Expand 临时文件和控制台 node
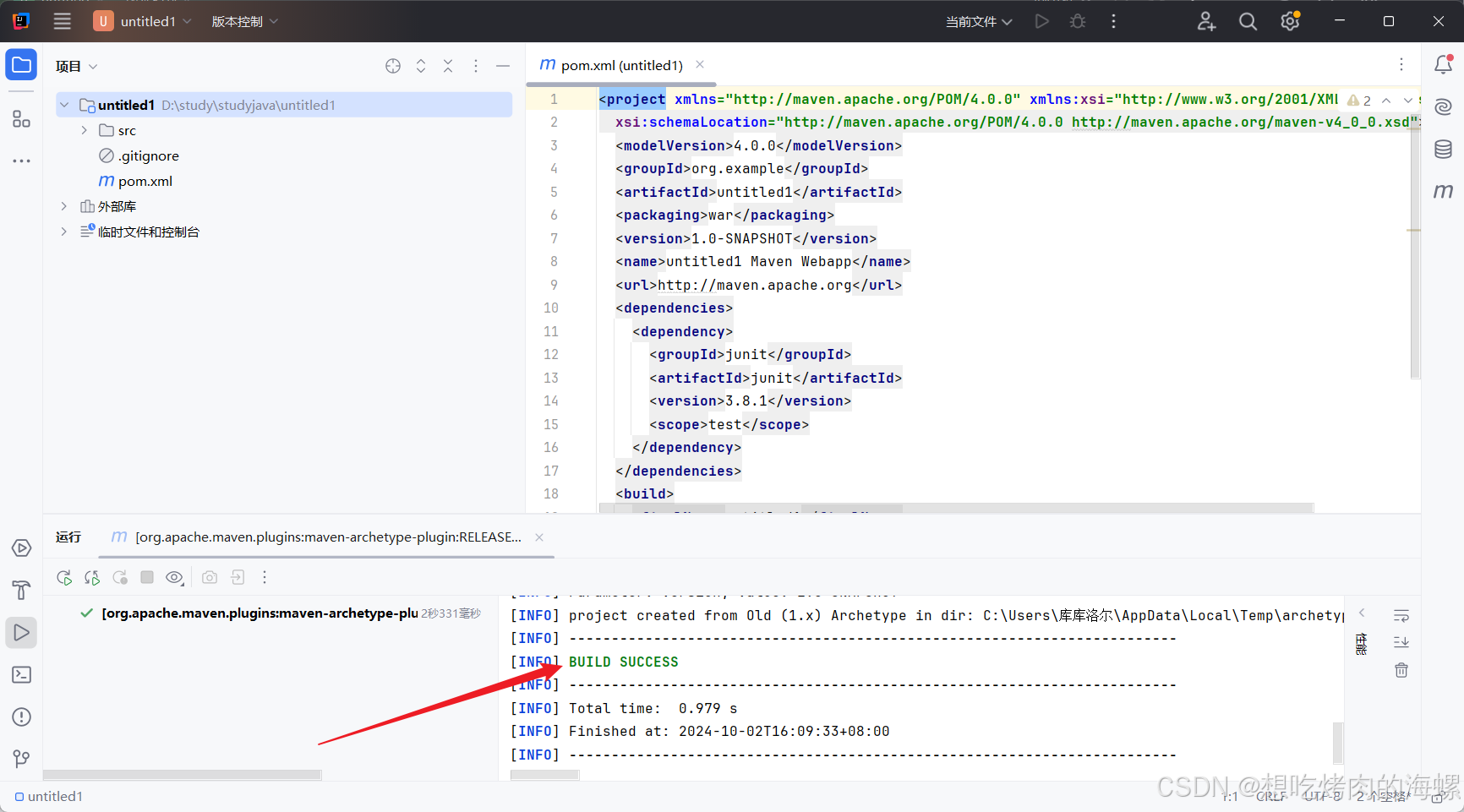The height and width of the screenshot is (812, 1464). coord(64,232)
